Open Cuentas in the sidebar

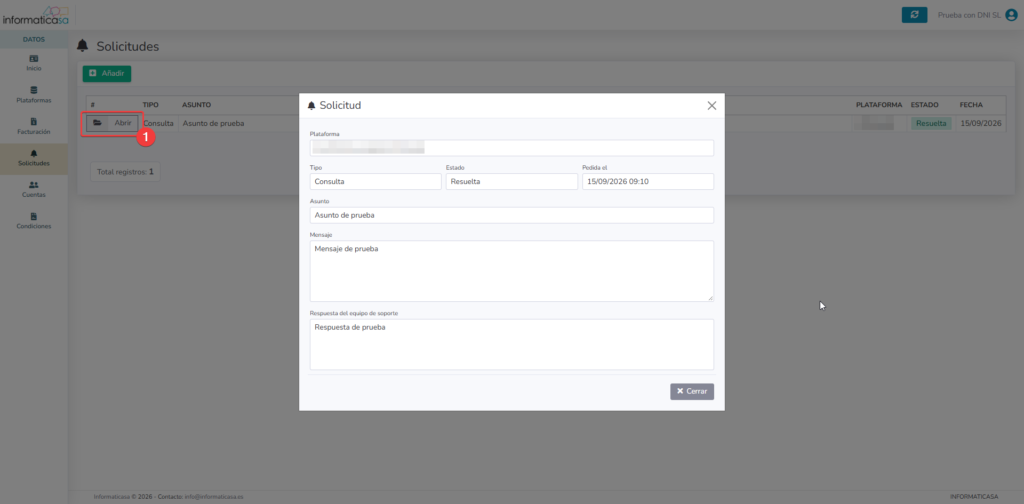[34, 189]
